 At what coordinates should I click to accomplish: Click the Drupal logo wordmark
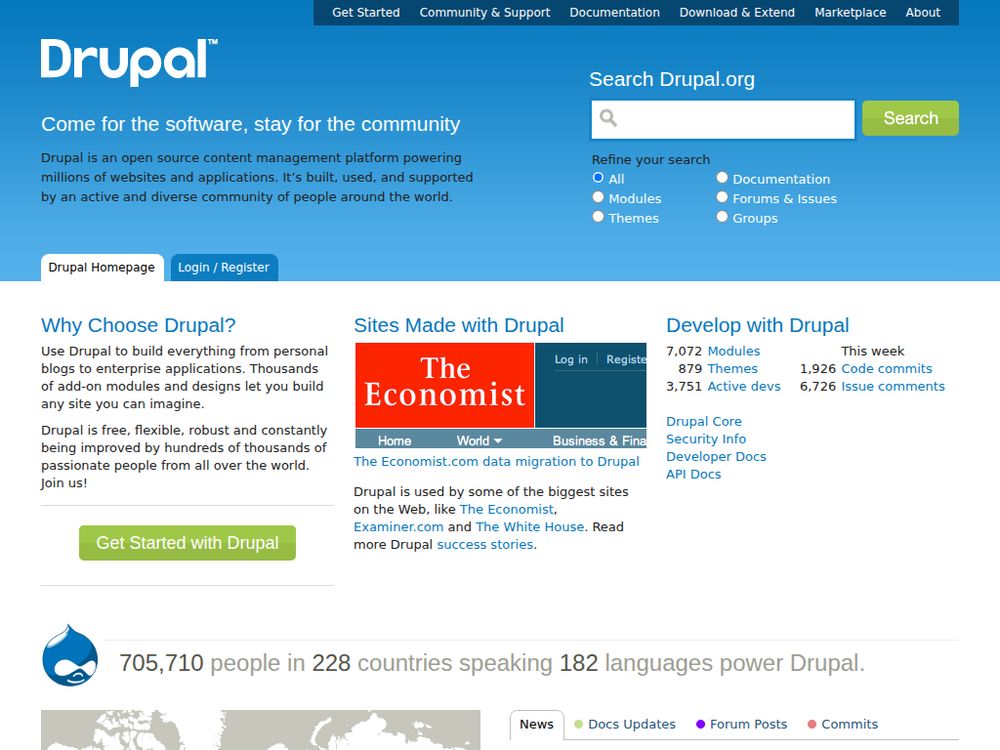129,62
